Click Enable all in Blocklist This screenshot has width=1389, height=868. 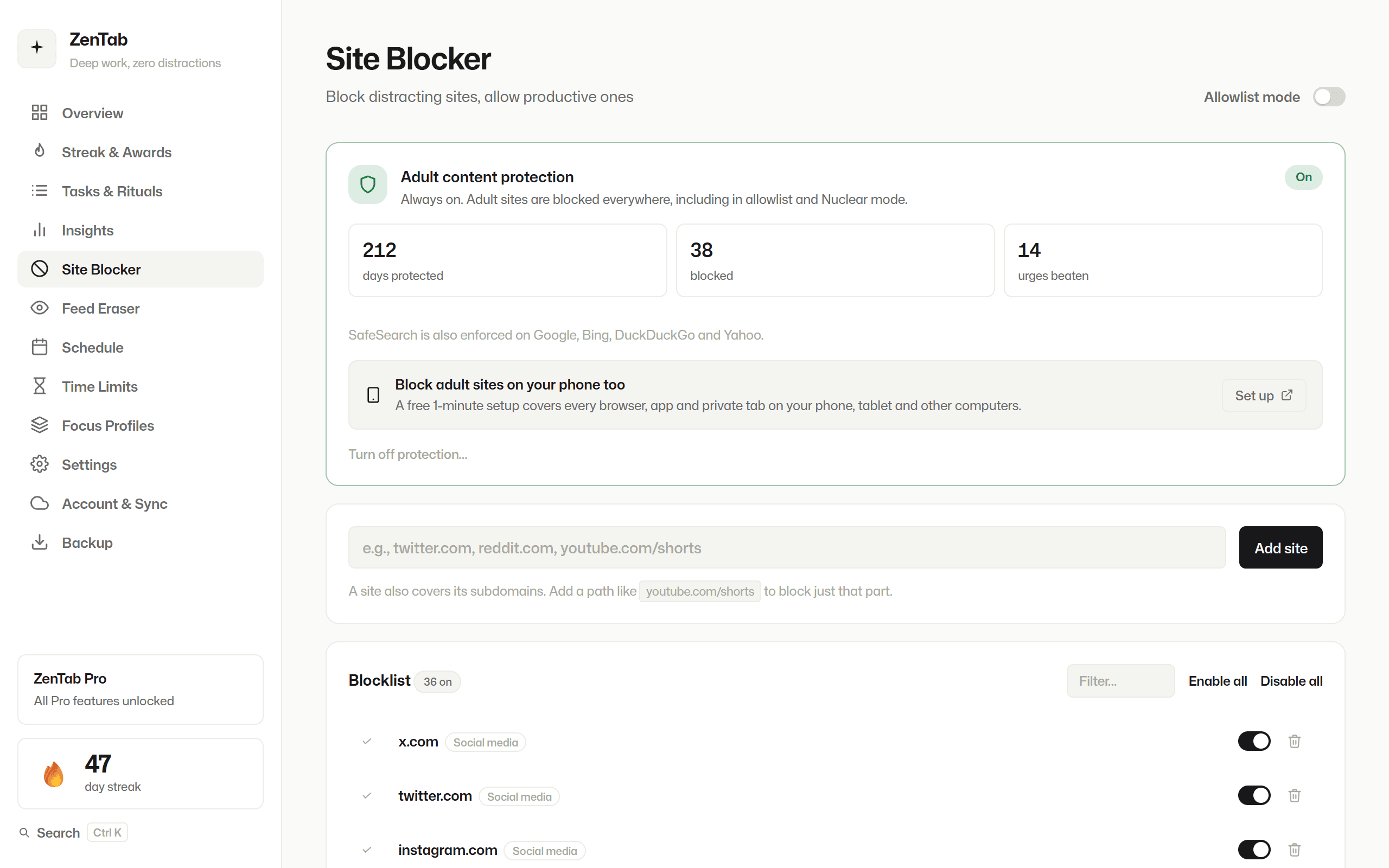(x=1218, y=681)
